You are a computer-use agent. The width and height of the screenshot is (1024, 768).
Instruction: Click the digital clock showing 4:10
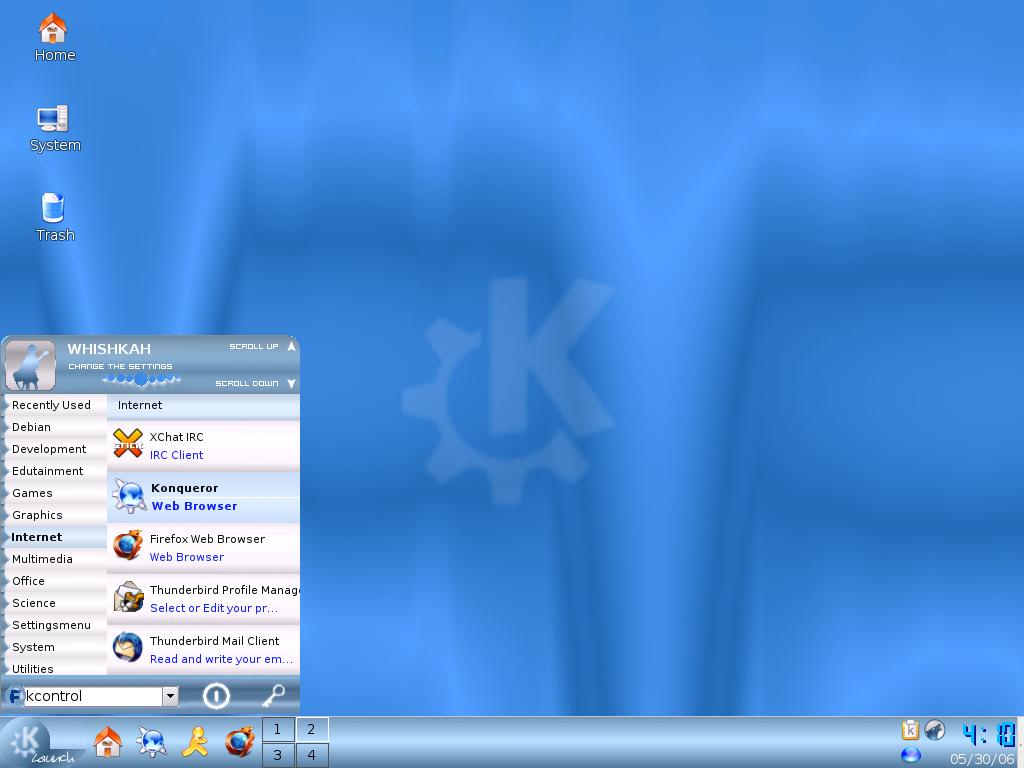pos(989,734)
